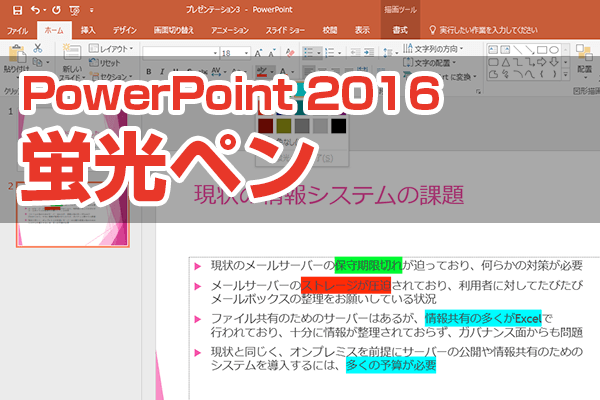Undo the last action in the title bar
The width and height of the screenshot is (600, 400).
pos(35,10)
